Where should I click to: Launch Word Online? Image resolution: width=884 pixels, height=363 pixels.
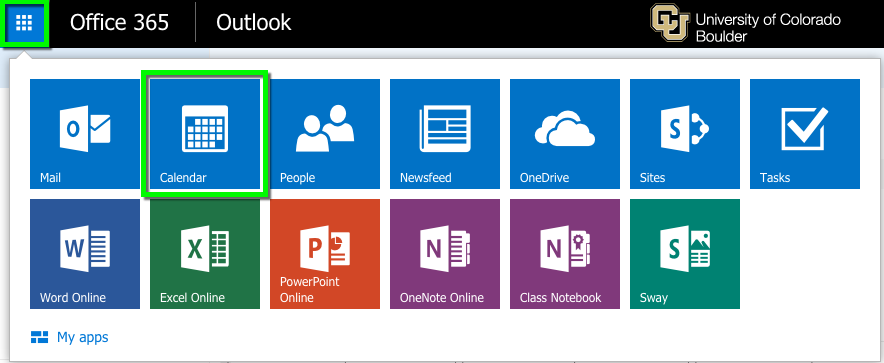(x=85, y=254)
